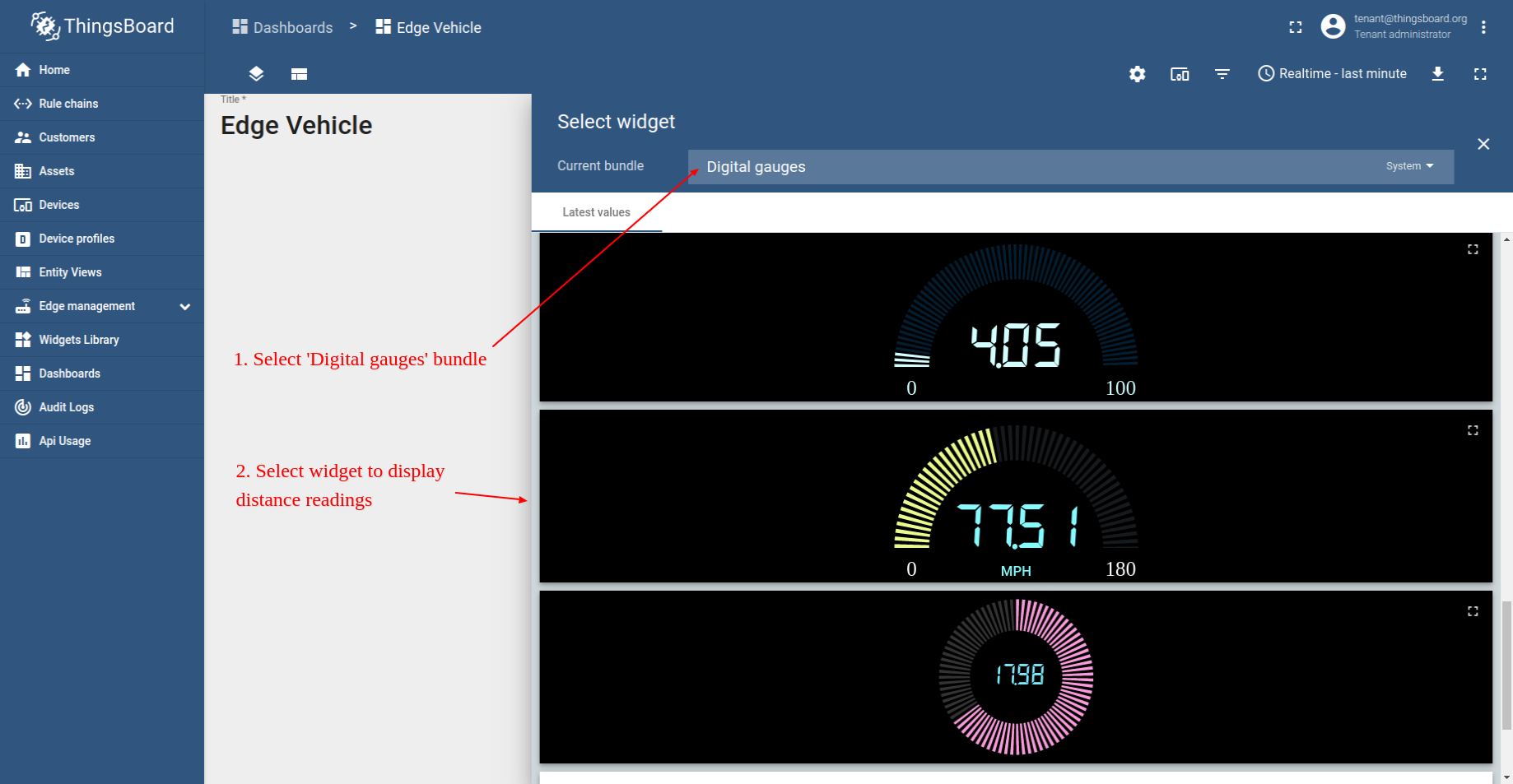Viewport: 1513px width, 784px height.
Task: Navigate to Devices
Action: [102, 205]
